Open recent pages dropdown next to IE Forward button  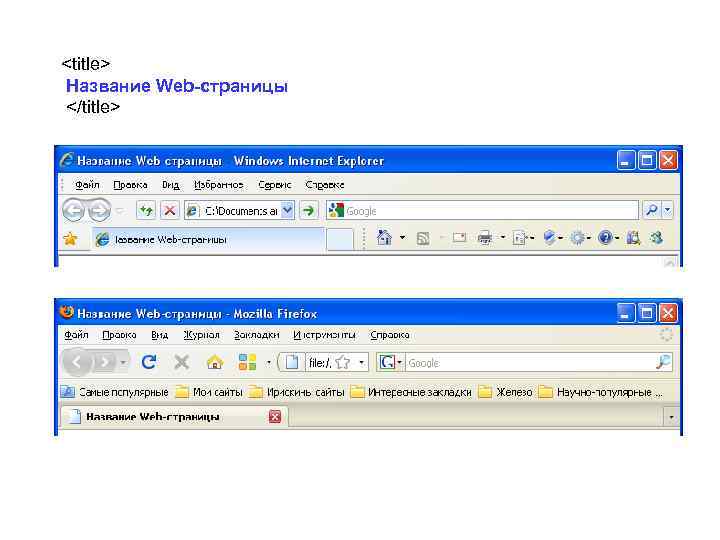click(120, 211)
